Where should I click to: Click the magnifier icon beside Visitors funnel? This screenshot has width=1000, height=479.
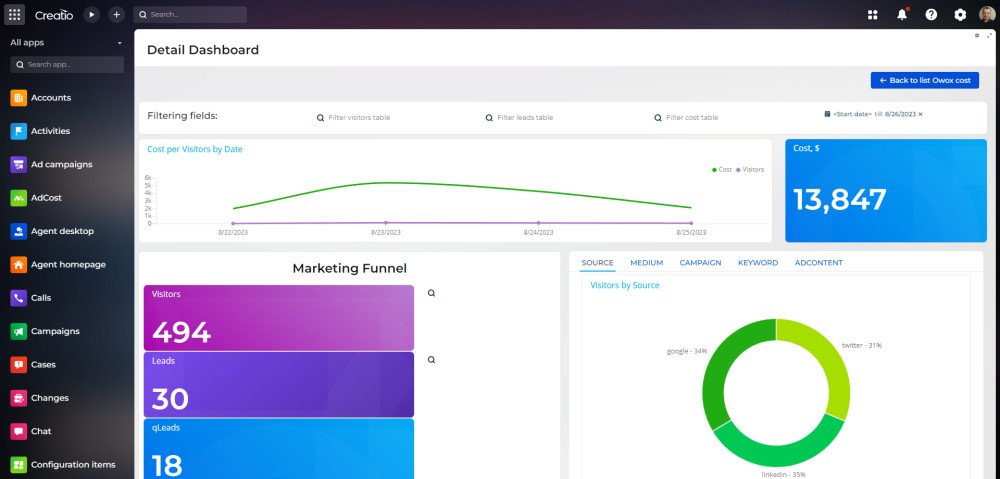431,293
